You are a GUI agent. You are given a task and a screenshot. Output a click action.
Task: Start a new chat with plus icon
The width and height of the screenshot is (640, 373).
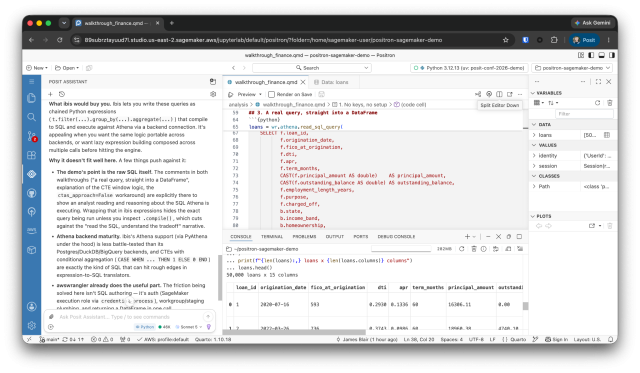(51, 94)
